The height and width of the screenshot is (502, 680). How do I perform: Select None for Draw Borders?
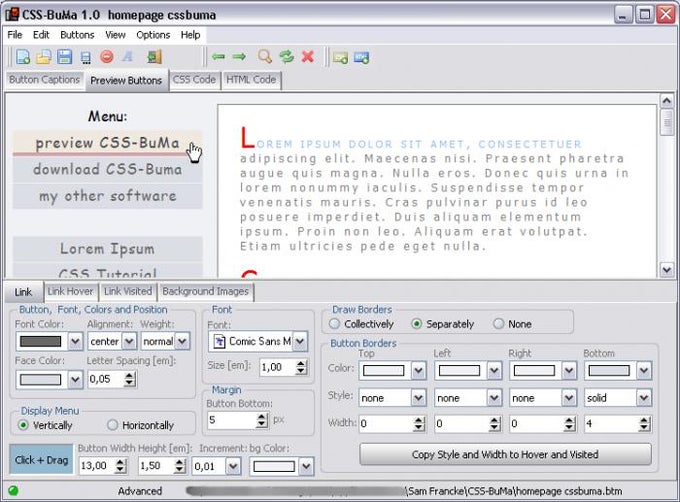click(x=499, y=323)
